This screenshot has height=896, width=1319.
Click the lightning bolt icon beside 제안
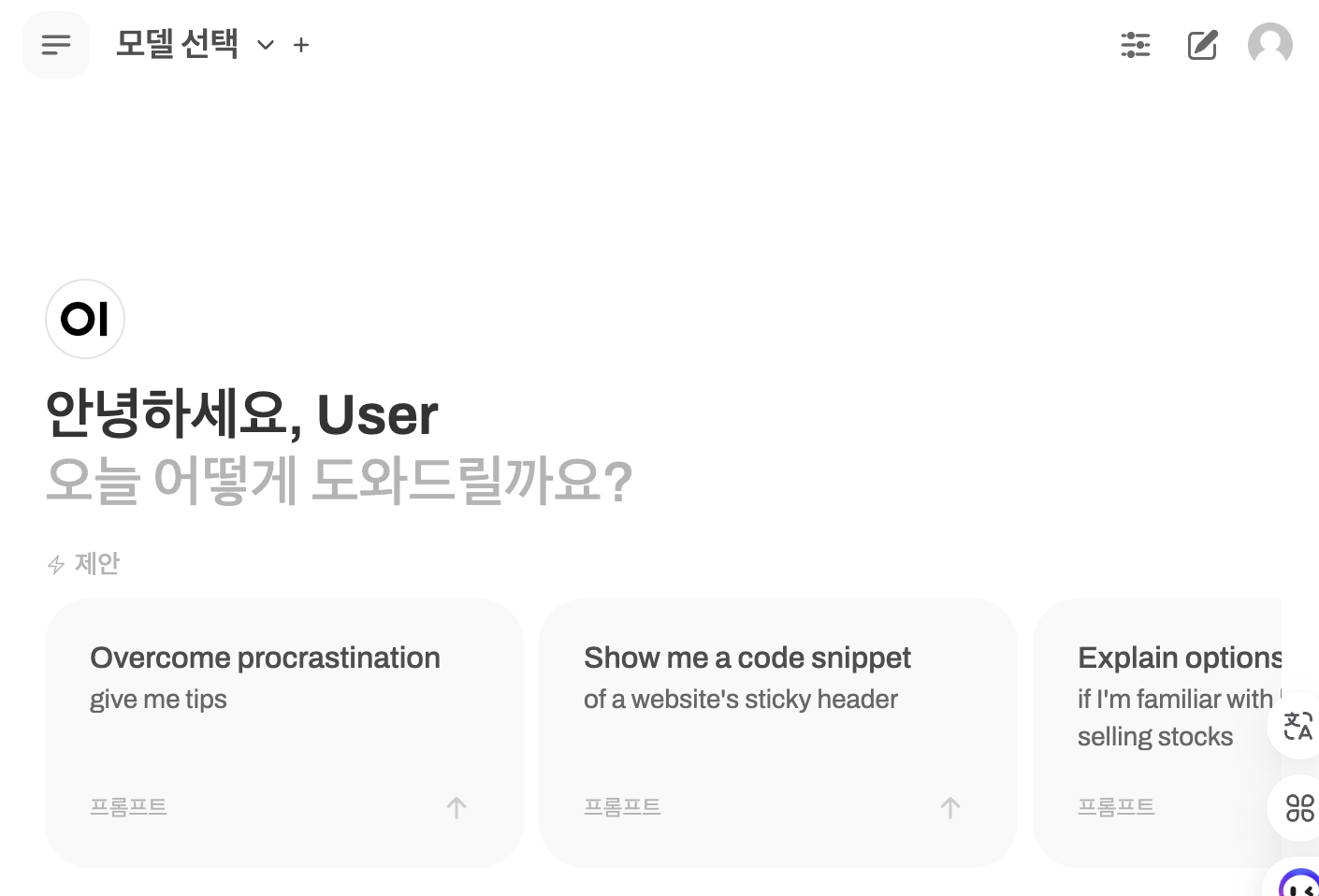56,564
